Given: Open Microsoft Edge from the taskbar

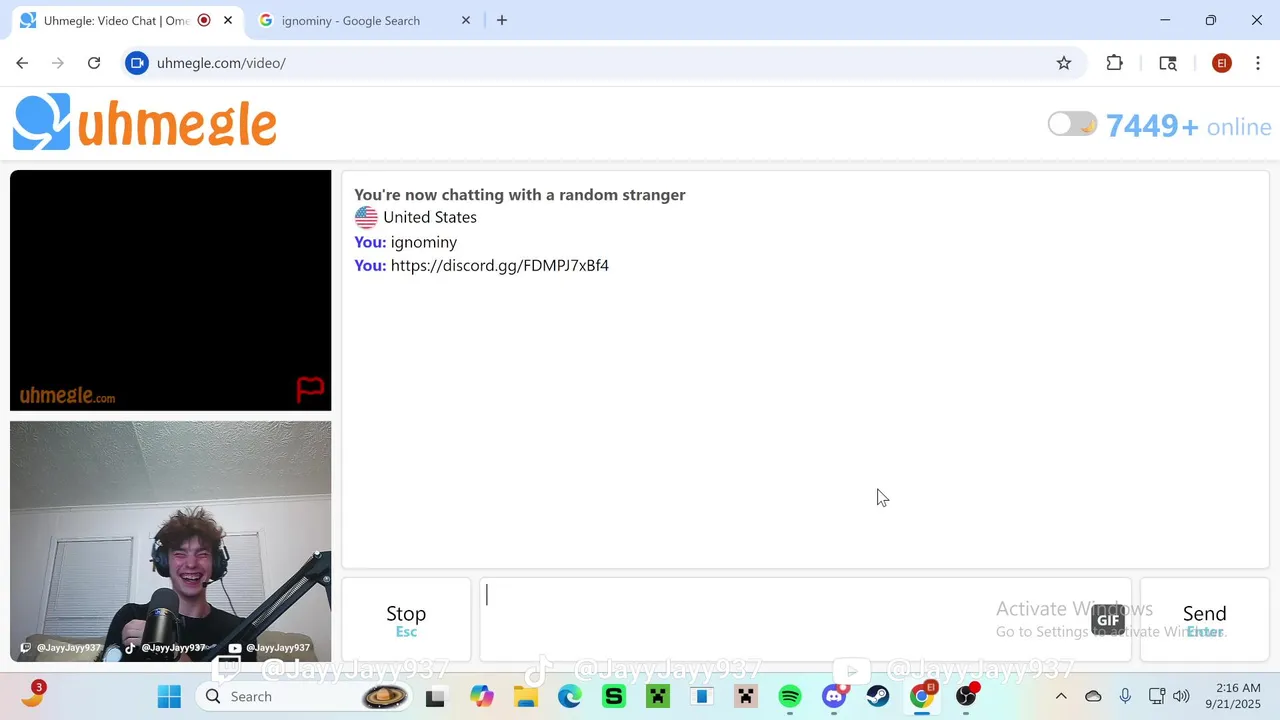Looking at the screenshot, I should point(570,696).
